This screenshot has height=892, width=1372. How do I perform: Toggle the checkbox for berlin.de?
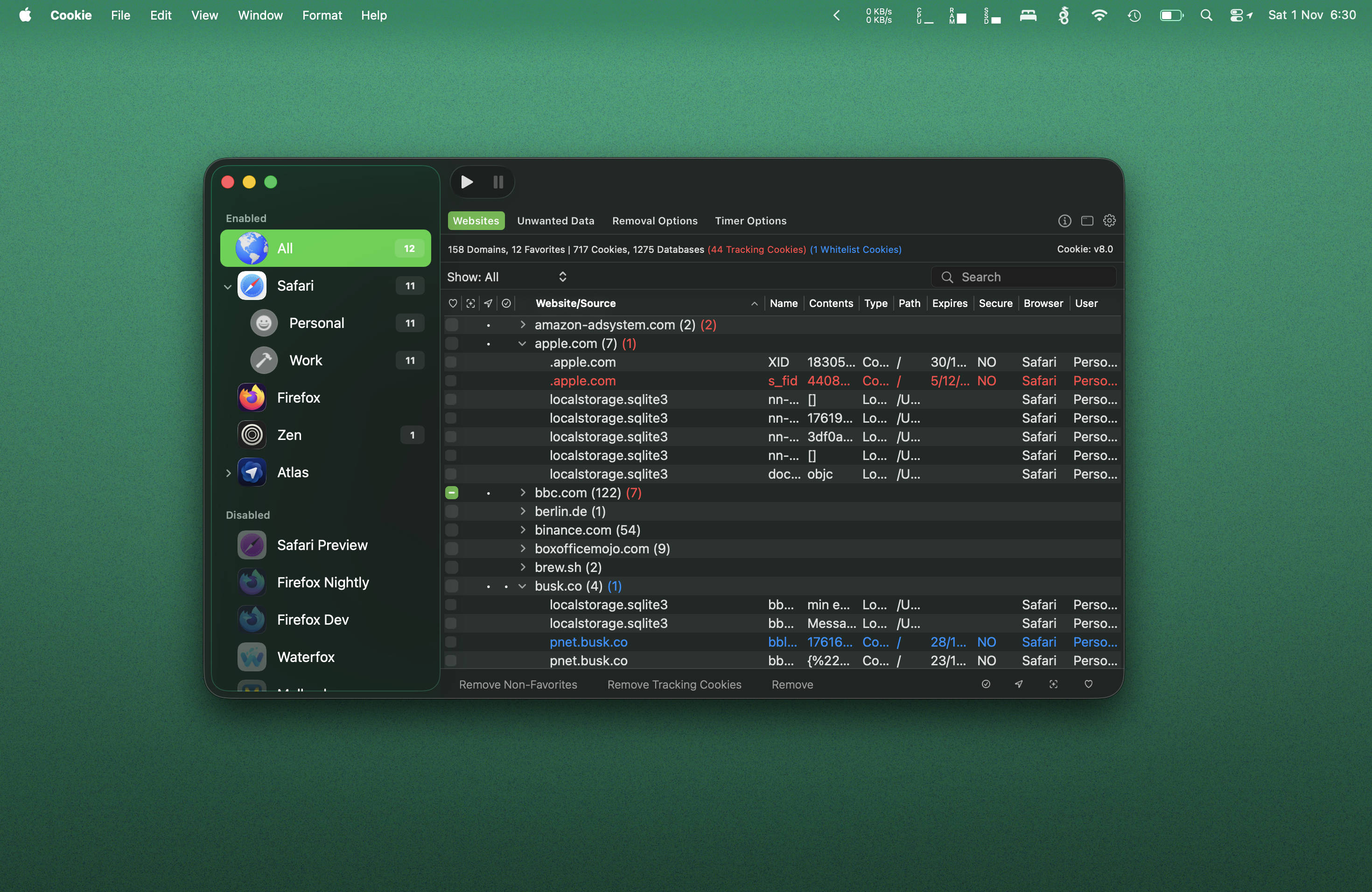pos(452,512)
